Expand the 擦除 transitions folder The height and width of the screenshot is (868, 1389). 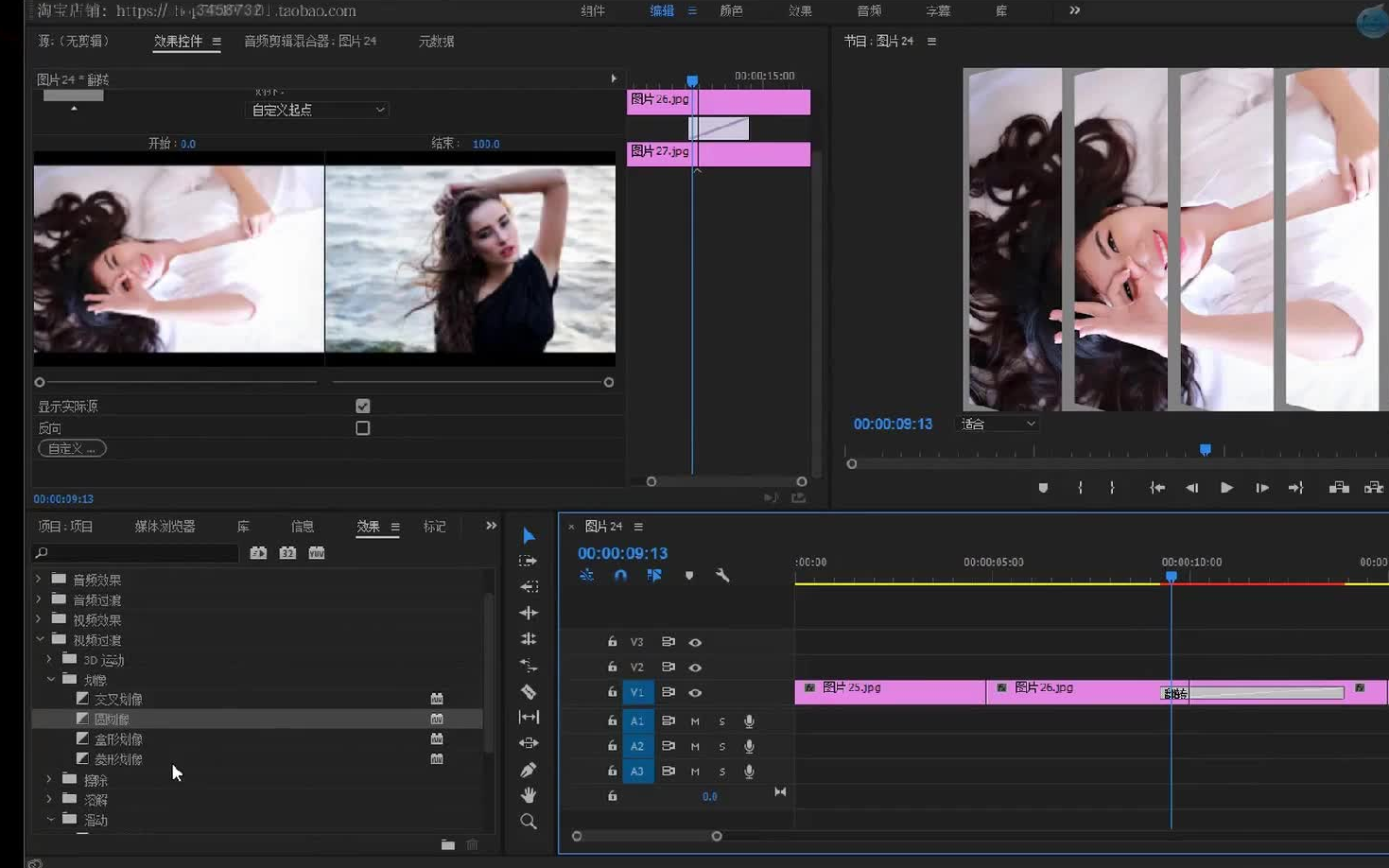click(49, 780)
